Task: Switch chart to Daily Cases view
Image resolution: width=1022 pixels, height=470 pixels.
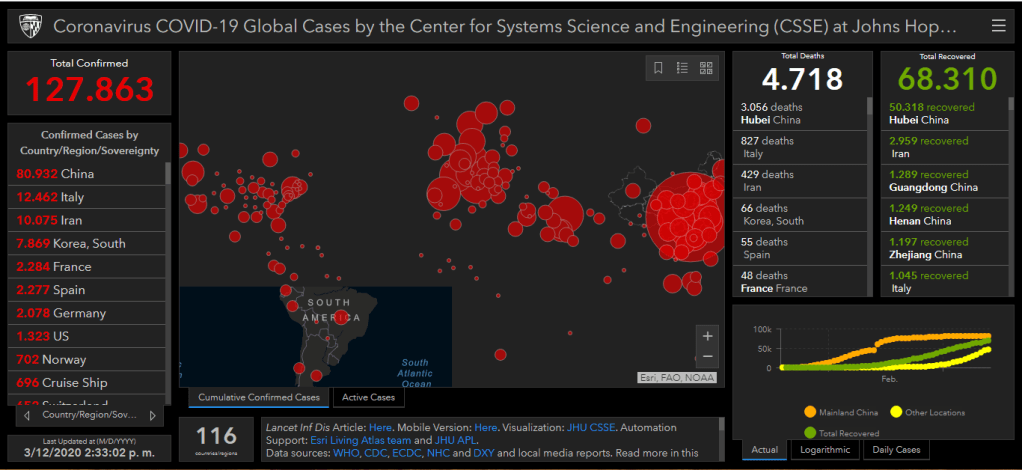Action: pyautogui.click(x=895, y=450)
